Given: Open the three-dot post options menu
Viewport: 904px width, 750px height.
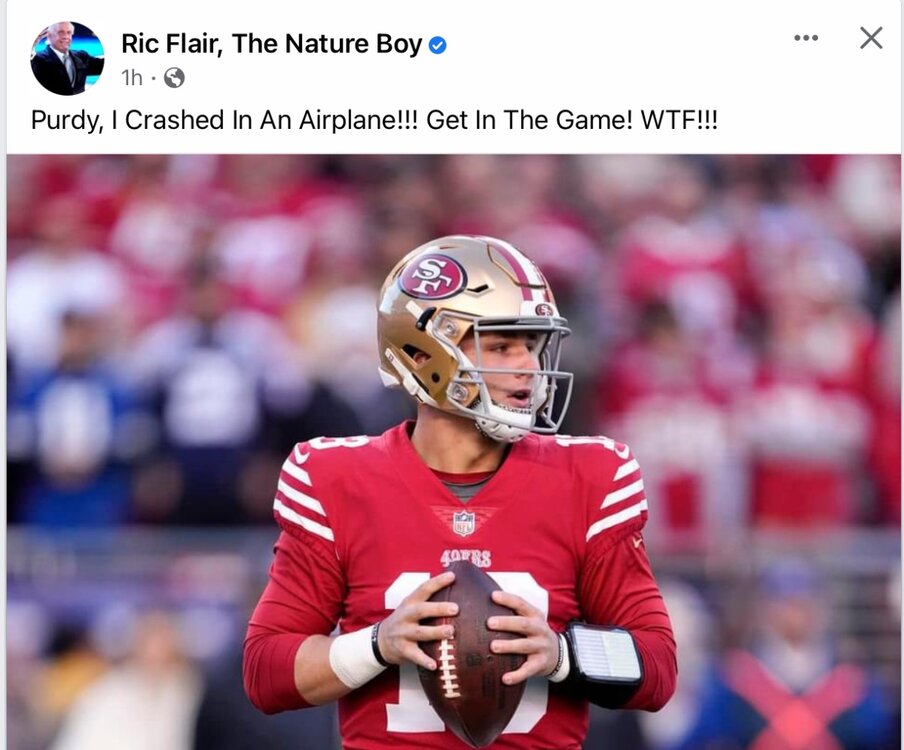Looking at the screenshot, I should pyautogui.click(x=805, y=38).
